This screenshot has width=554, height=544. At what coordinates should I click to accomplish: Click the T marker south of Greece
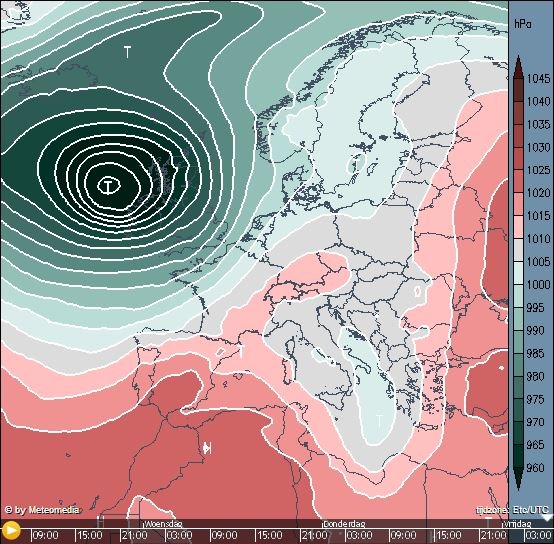pos(379,421)
